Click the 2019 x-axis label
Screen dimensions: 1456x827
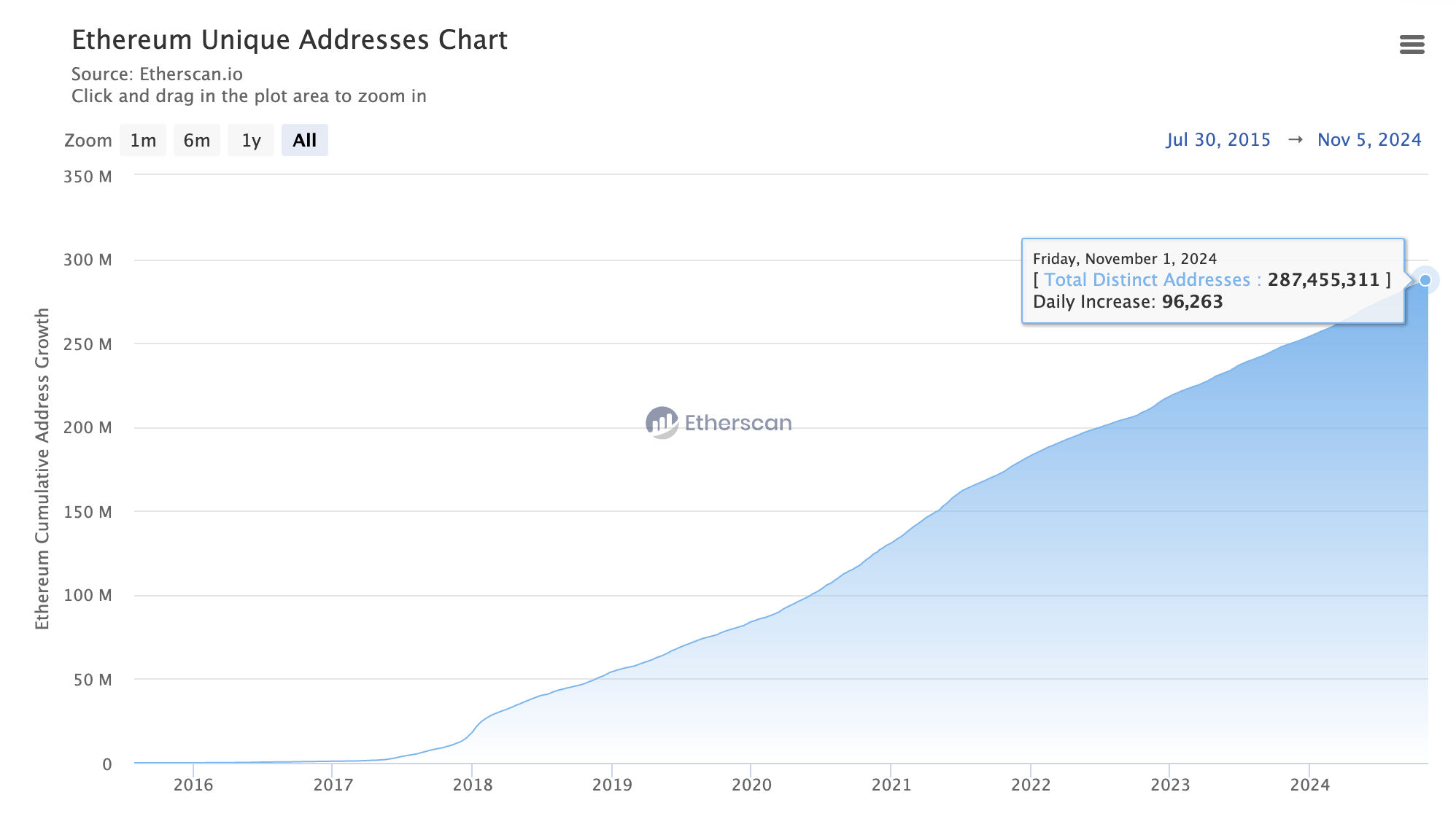tap(612, 785)
